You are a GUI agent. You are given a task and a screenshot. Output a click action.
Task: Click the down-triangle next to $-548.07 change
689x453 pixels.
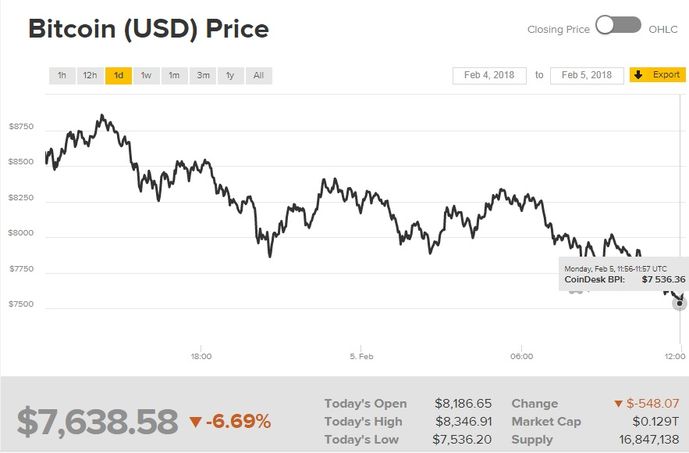click(619, 403)
